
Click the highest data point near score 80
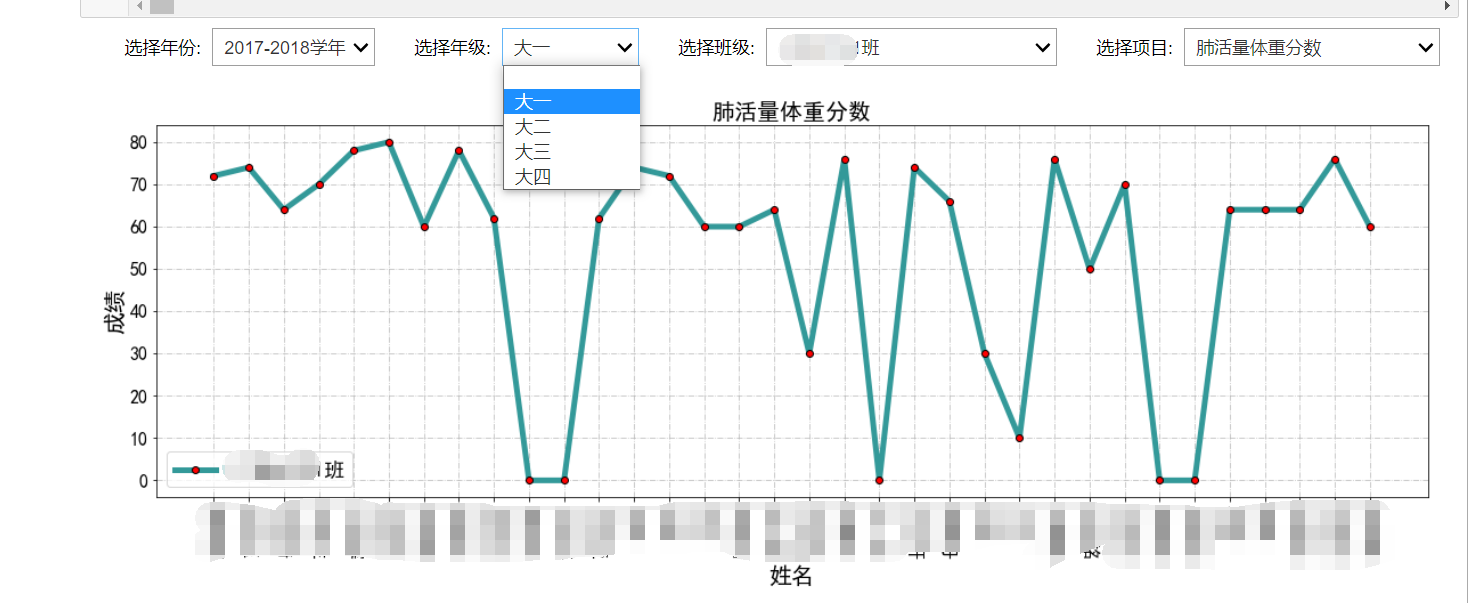click(389, 142)
